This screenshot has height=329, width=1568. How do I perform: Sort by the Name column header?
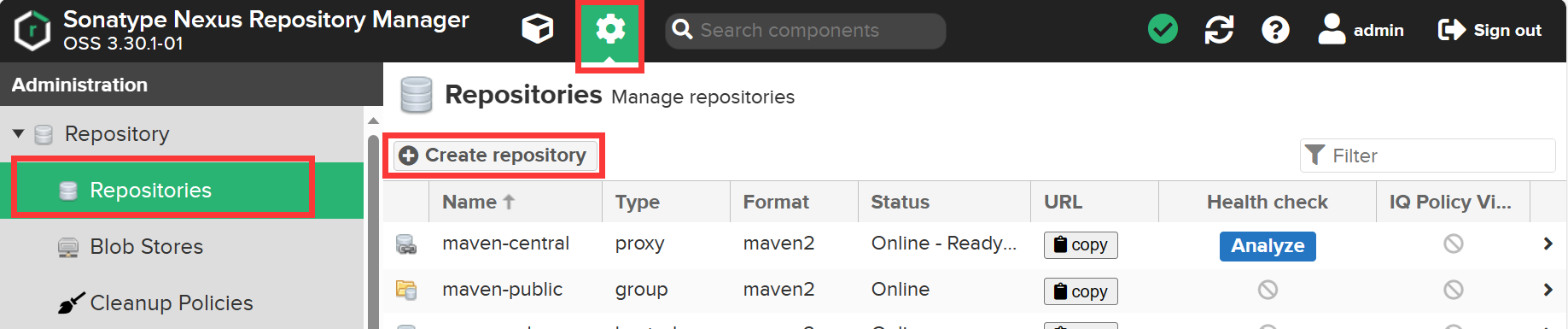515,202
